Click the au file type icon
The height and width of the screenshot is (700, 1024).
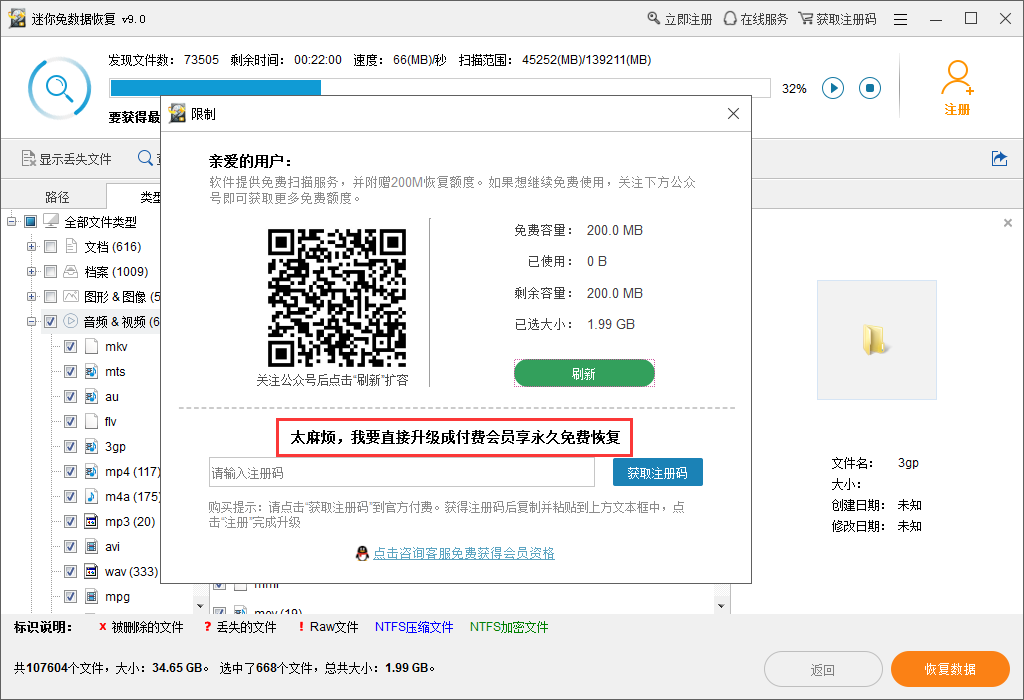(91, 396)
